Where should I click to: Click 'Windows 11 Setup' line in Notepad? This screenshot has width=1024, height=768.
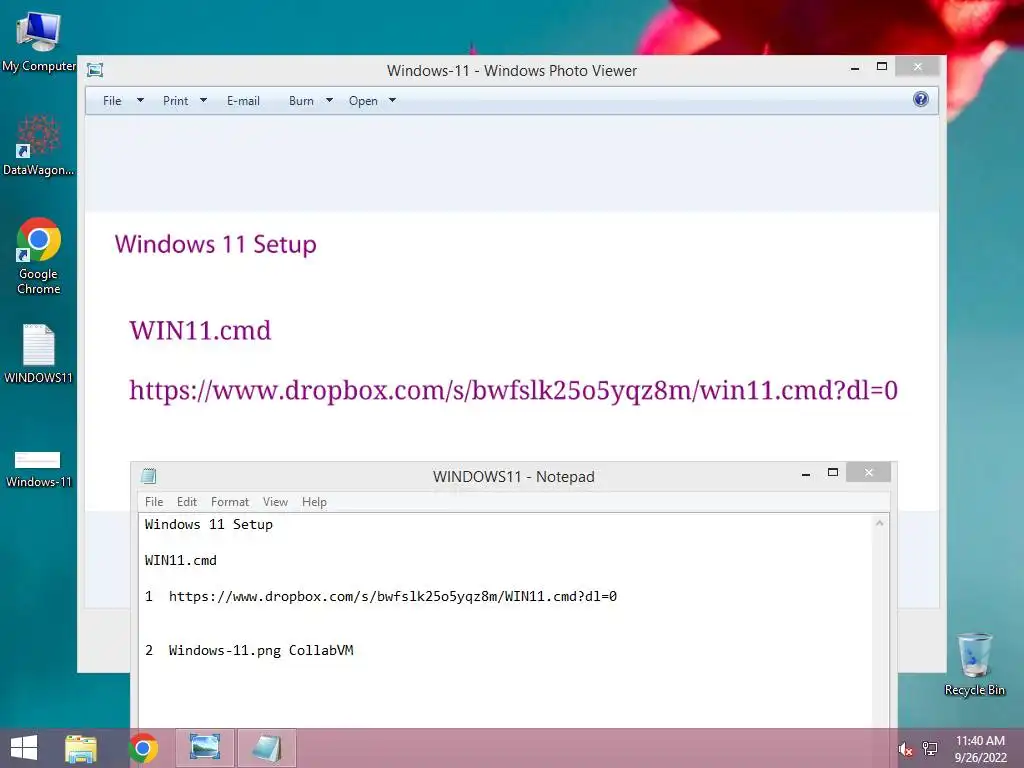(209, 524)
